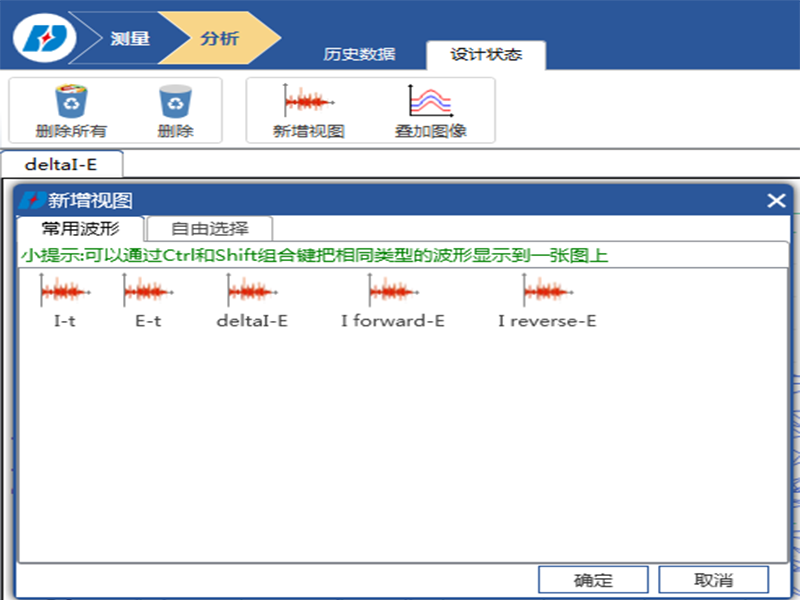Switch to the 设计状态 tab
This screenshot has height=600, width=800.
486,54
